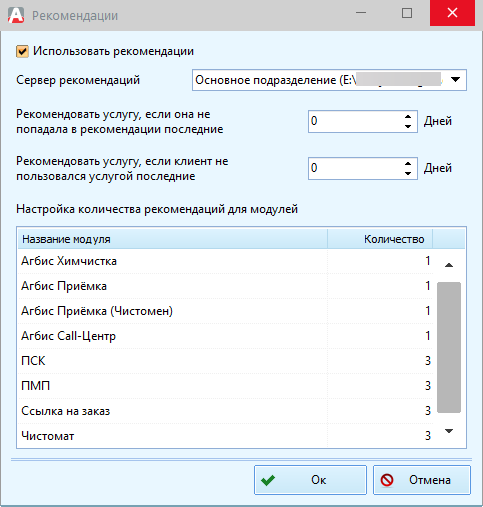Screen dimensions: 483x507
Task: Click the Agbis app logo icon
Action: click(x=16, y=15)
